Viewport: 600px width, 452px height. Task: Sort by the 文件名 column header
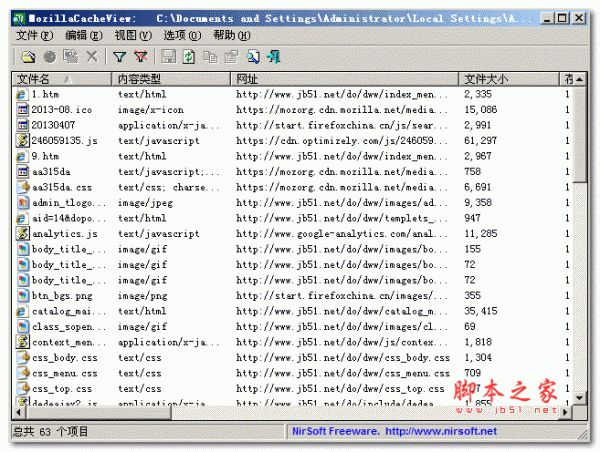coord(62,79)
